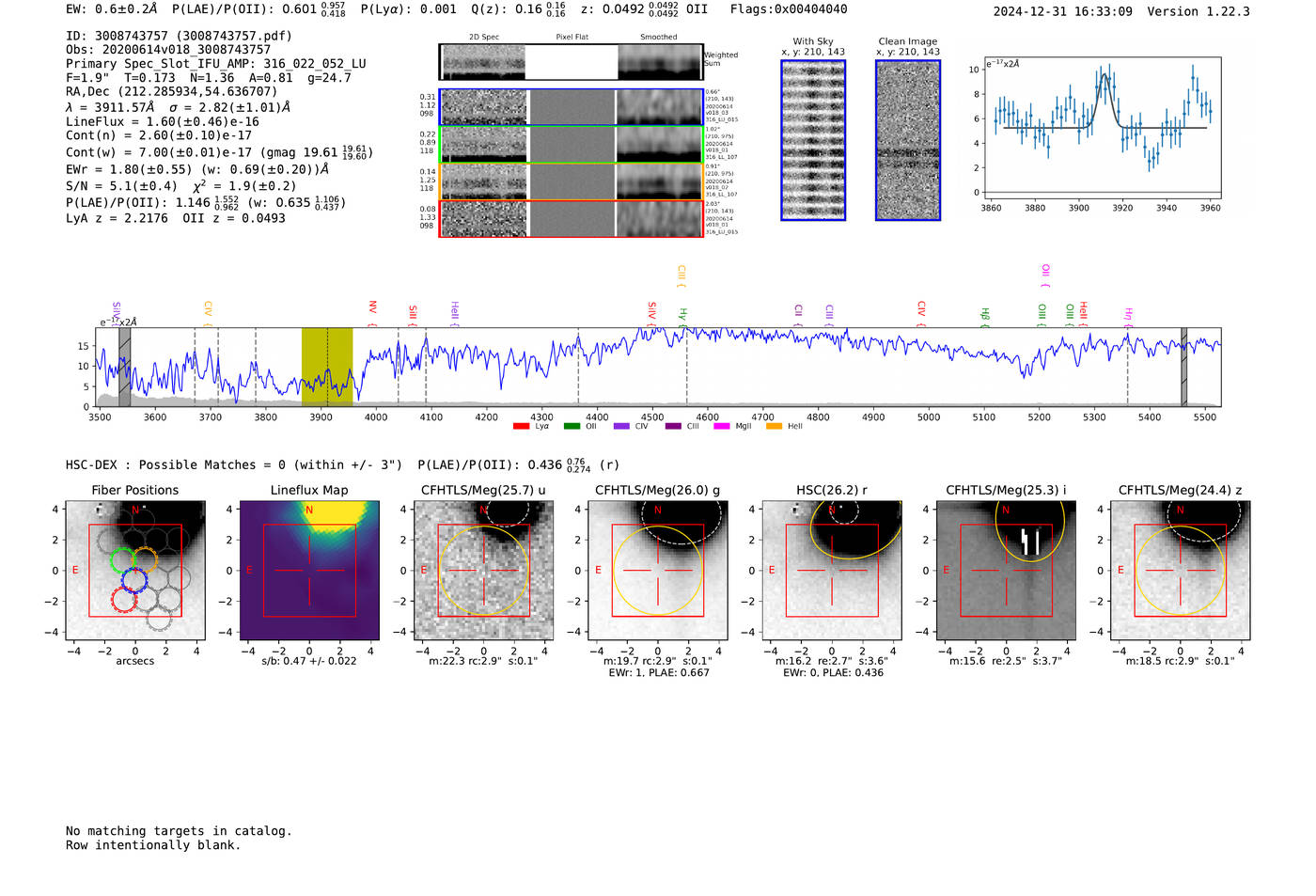The image size is (1316, 896).
Task: Click the "EW: 0.6±0.2Å" header text
Action: click(111, 9)
